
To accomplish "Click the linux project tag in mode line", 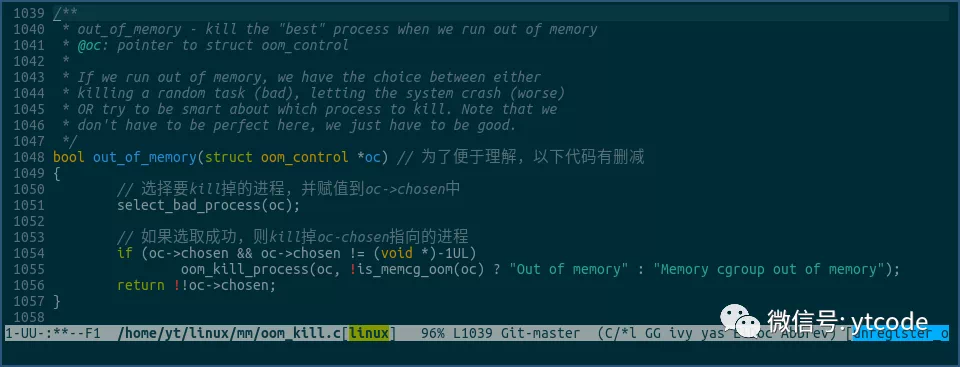I will (x=369, y=333).
